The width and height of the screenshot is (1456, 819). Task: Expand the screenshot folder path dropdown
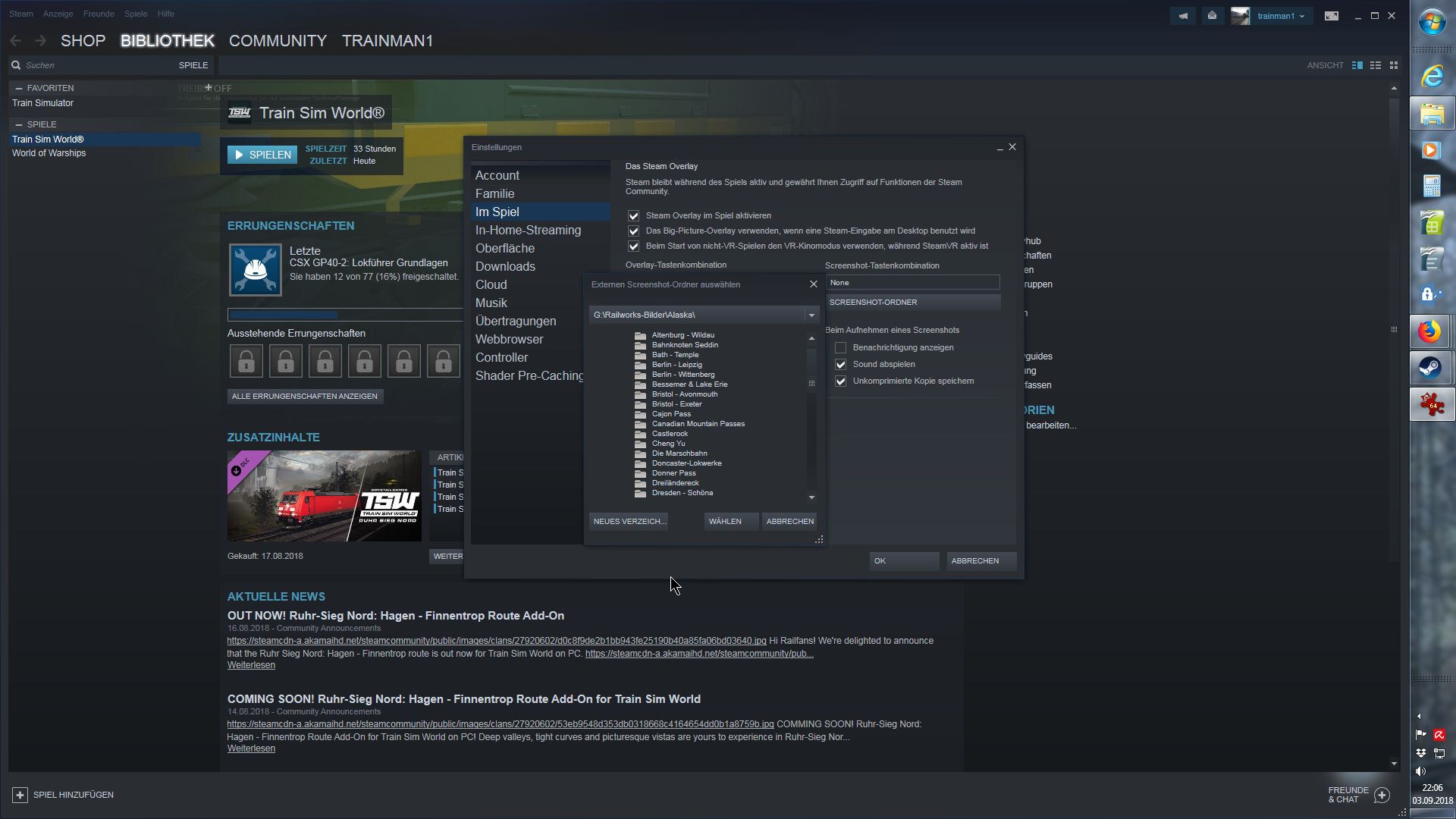[x=811, y=315]
